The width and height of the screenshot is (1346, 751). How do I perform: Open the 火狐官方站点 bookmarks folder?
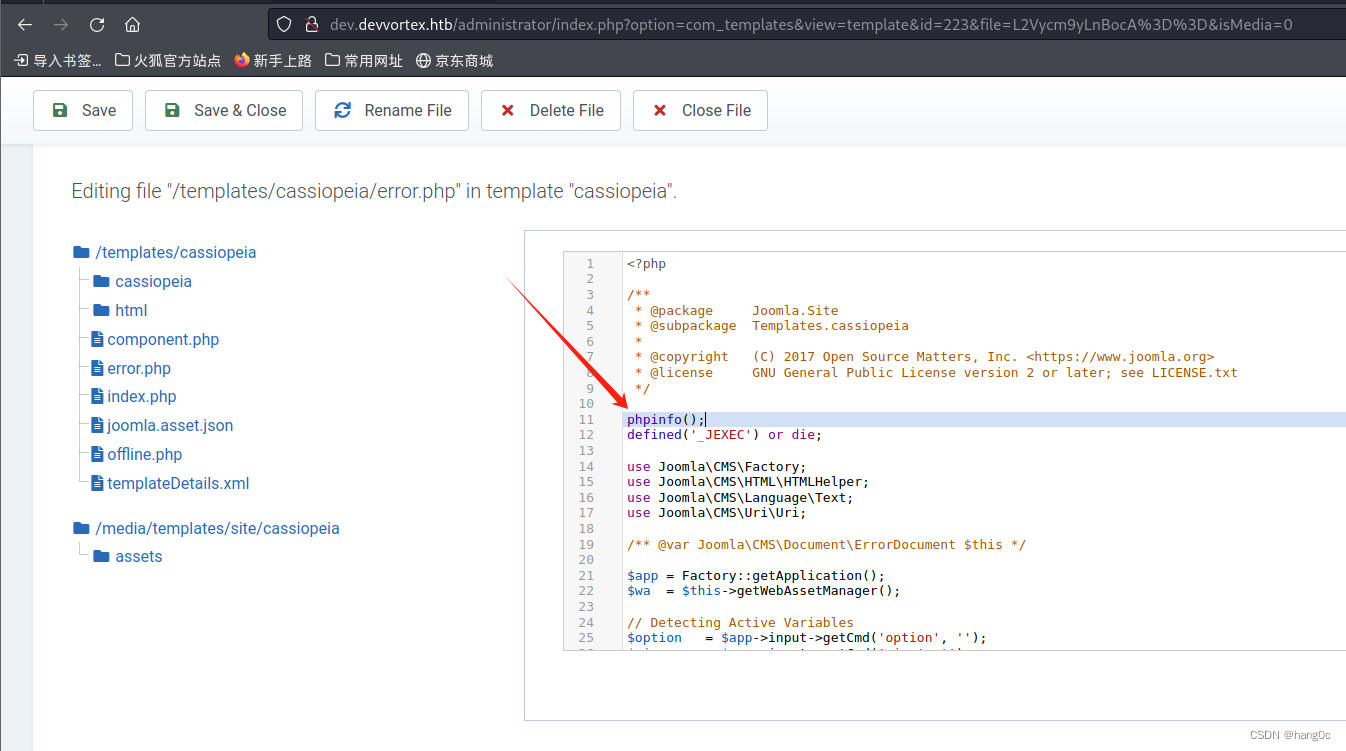[168, 61]
